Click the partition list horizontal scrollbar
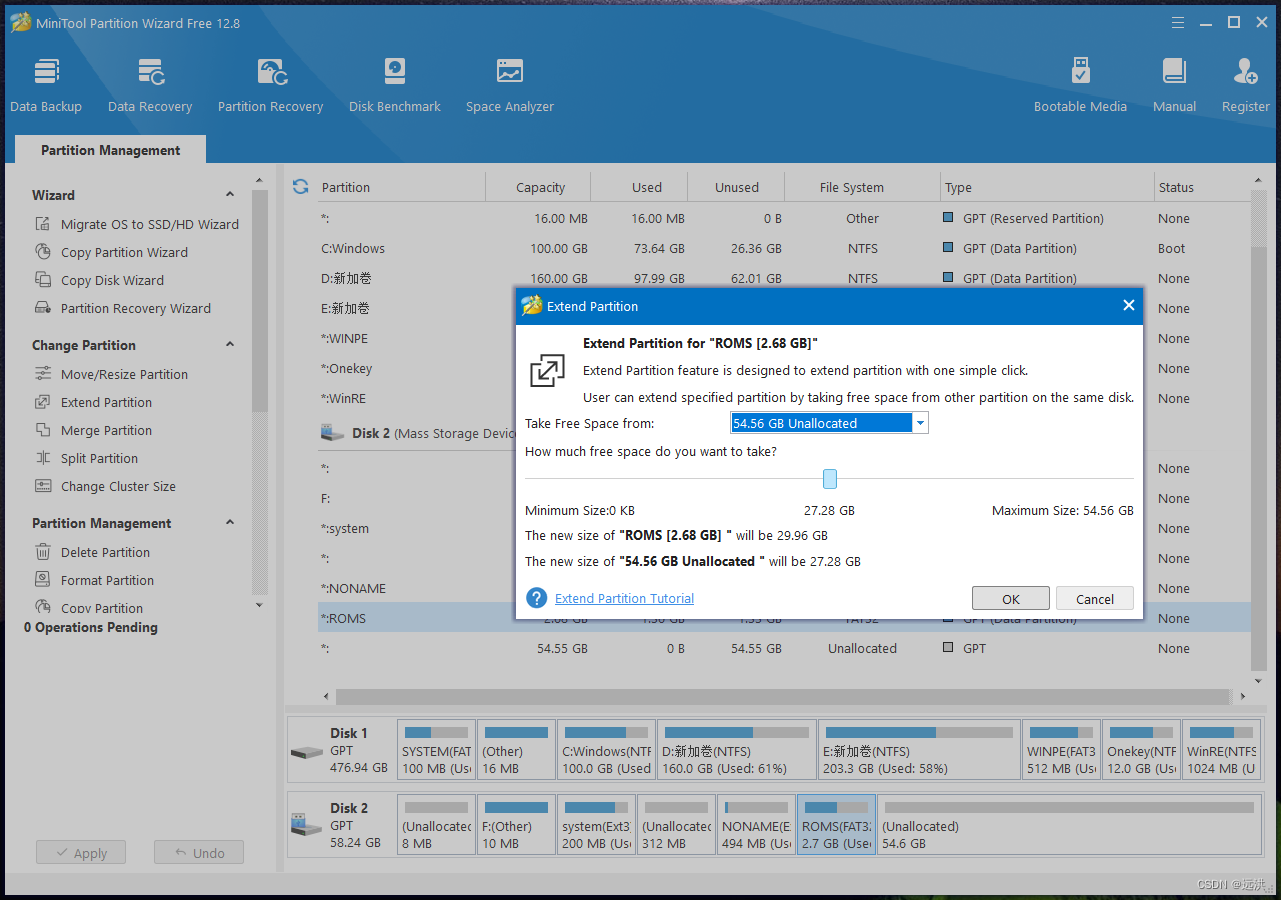The height and width of the screenshot is (900, 1281). [x=783, y=696]
